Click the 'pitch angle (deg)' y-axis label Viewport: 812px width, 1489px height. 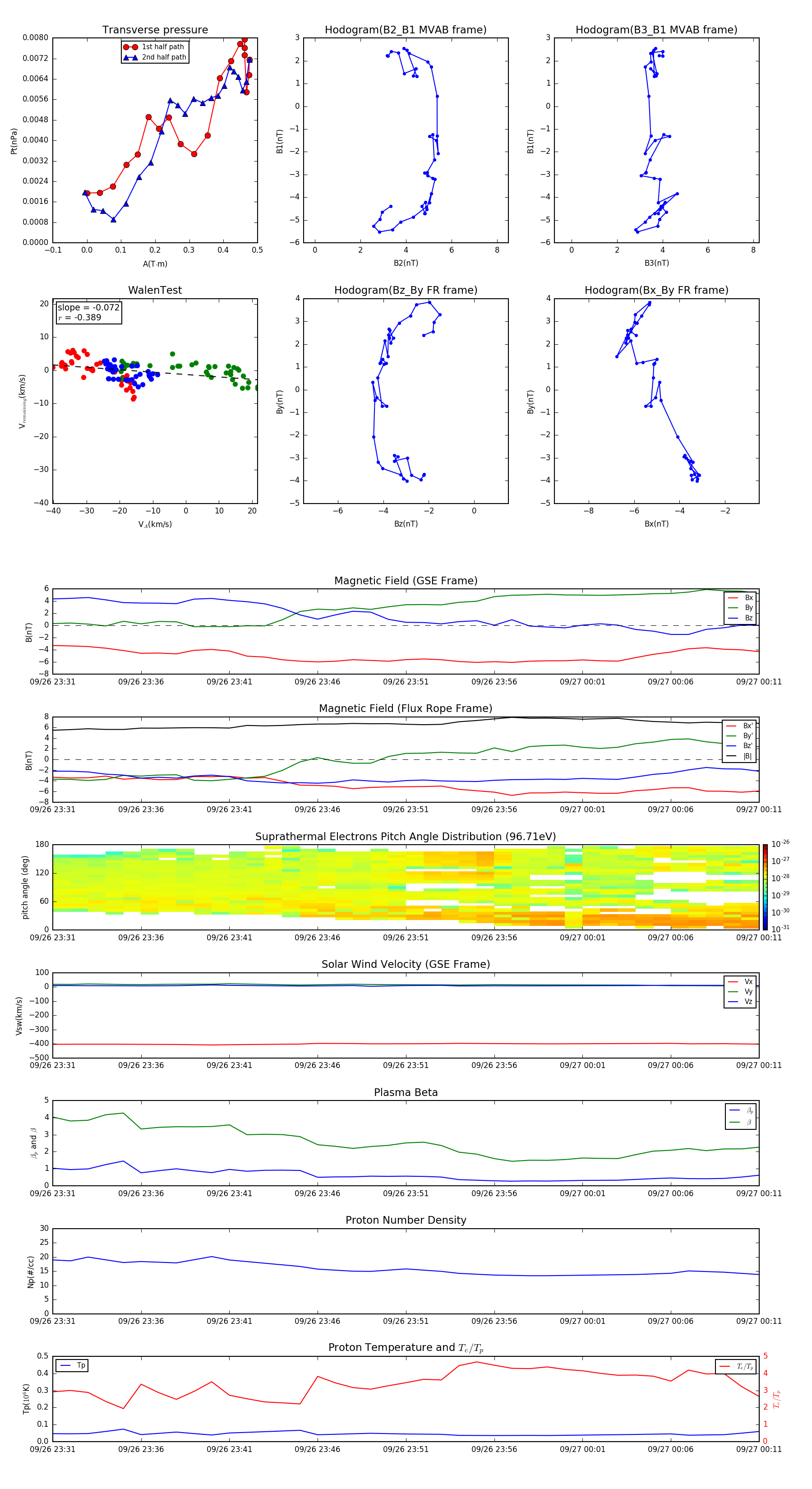coord(25,887)
